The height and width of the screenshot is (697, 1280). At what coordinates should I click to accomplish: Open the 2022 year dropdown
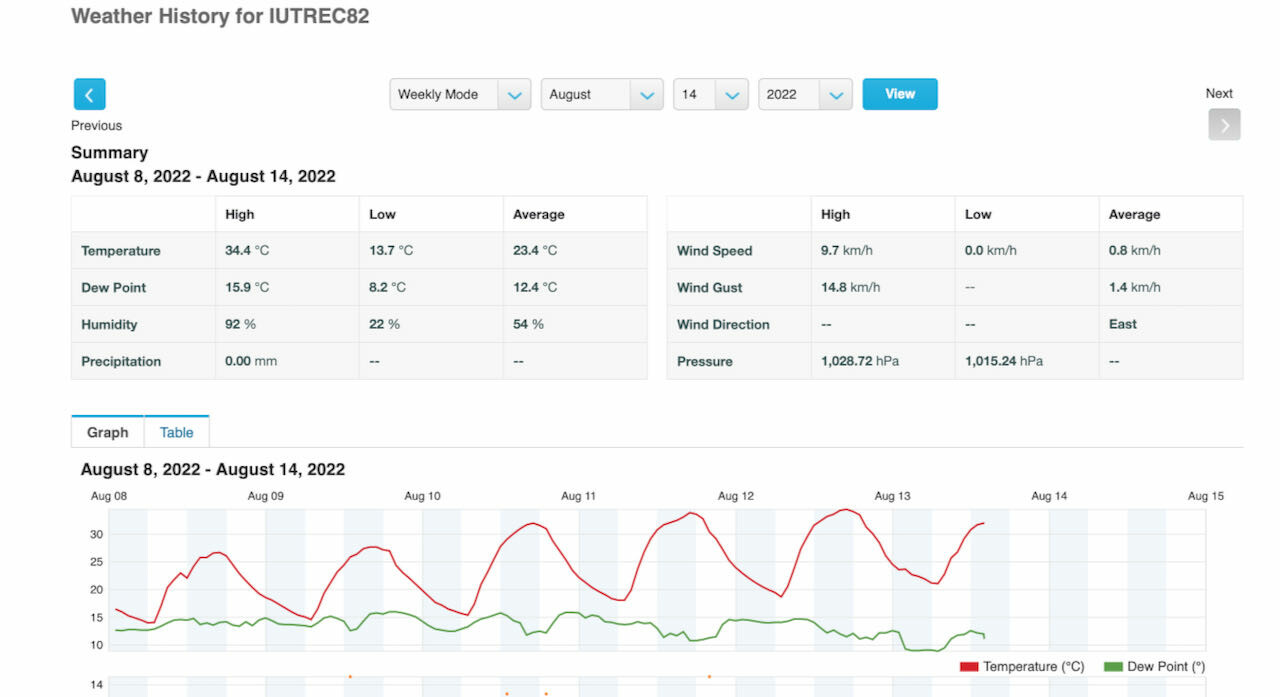pos(806,94)
